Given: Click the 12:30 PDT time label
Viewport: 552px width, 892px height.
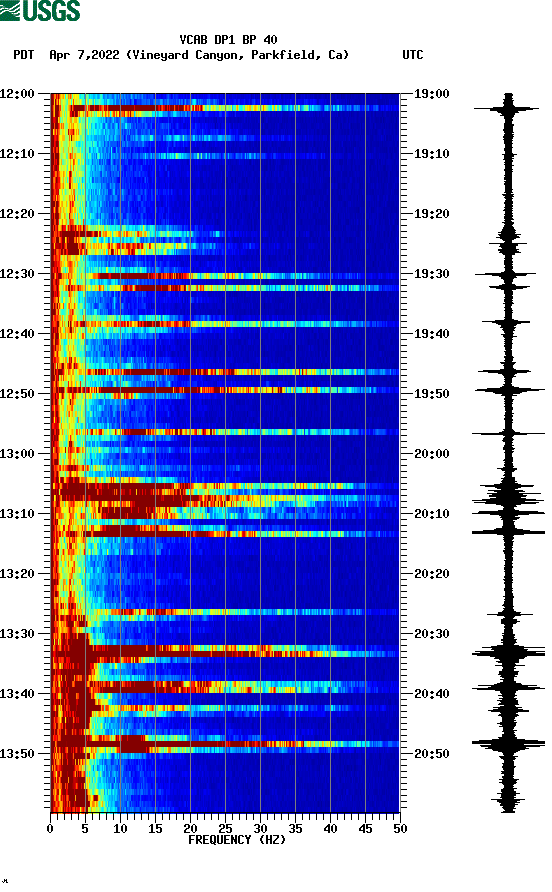Looking at the screenshot, I should (x=17, y=274).
